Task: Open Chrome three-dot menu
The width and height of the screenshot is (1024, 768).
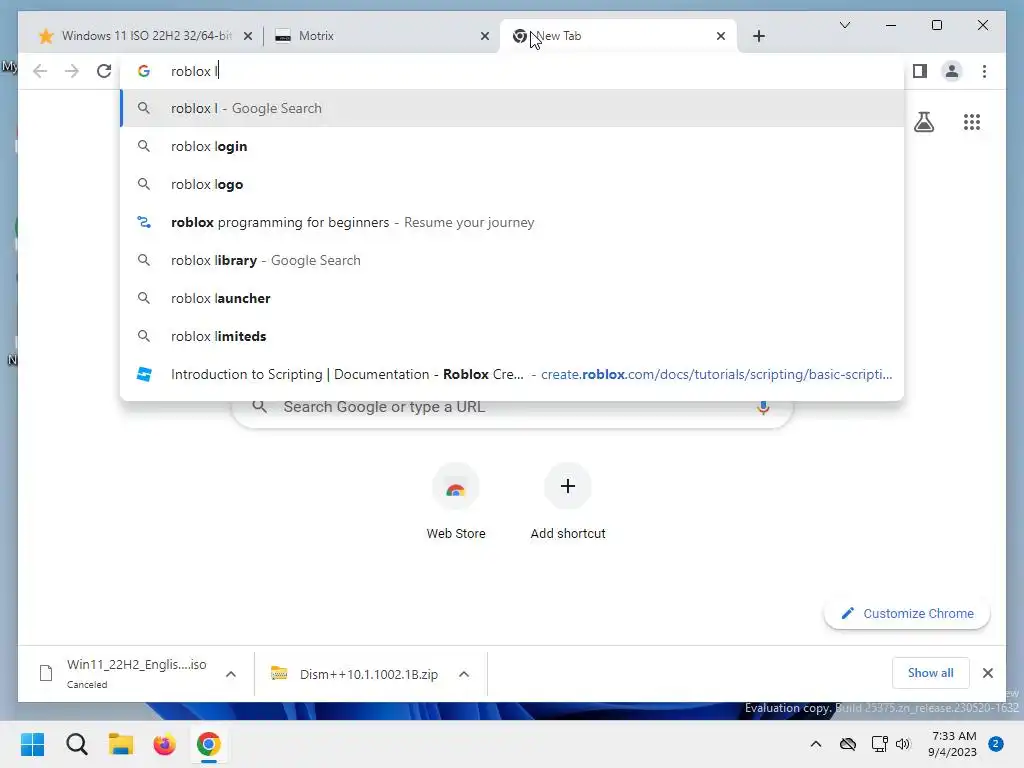Action: pyautogui.click(x=984, y=71)
